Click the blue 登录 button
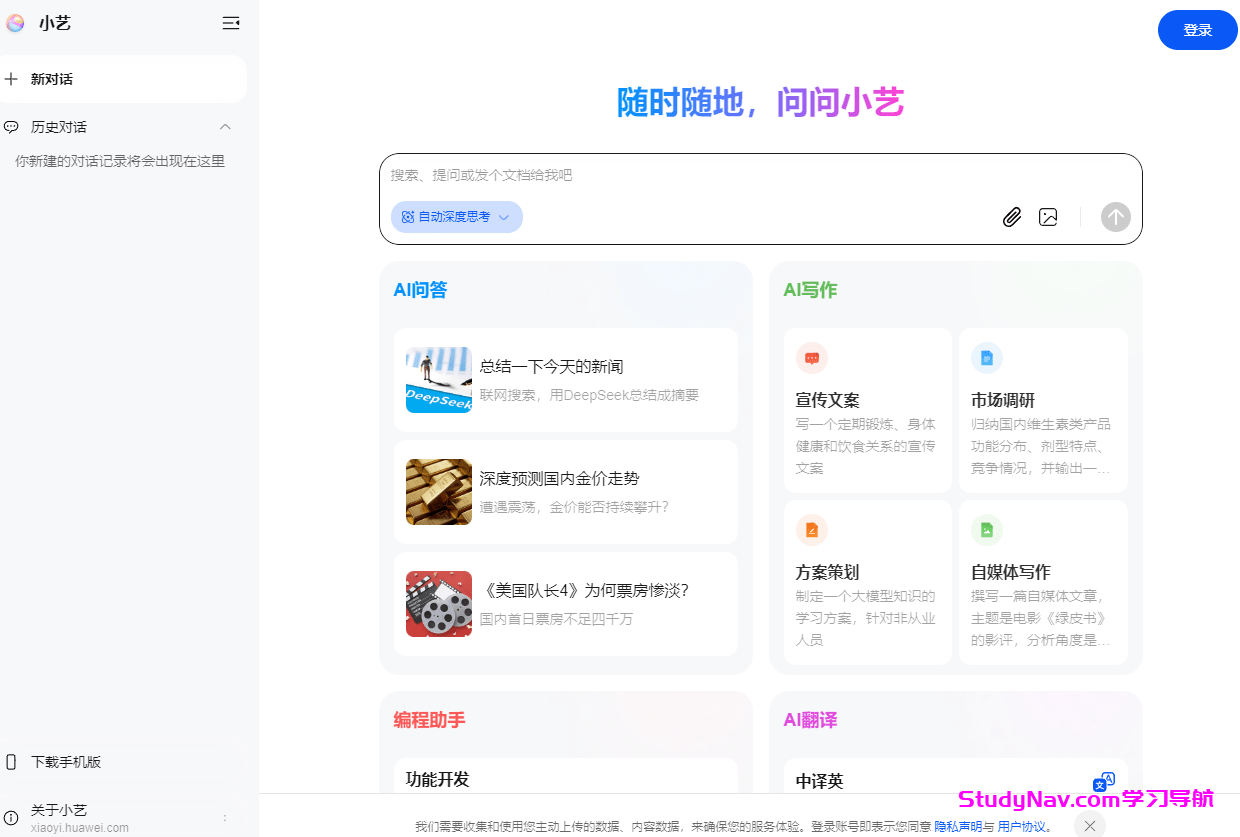 tap(1197, 30)
